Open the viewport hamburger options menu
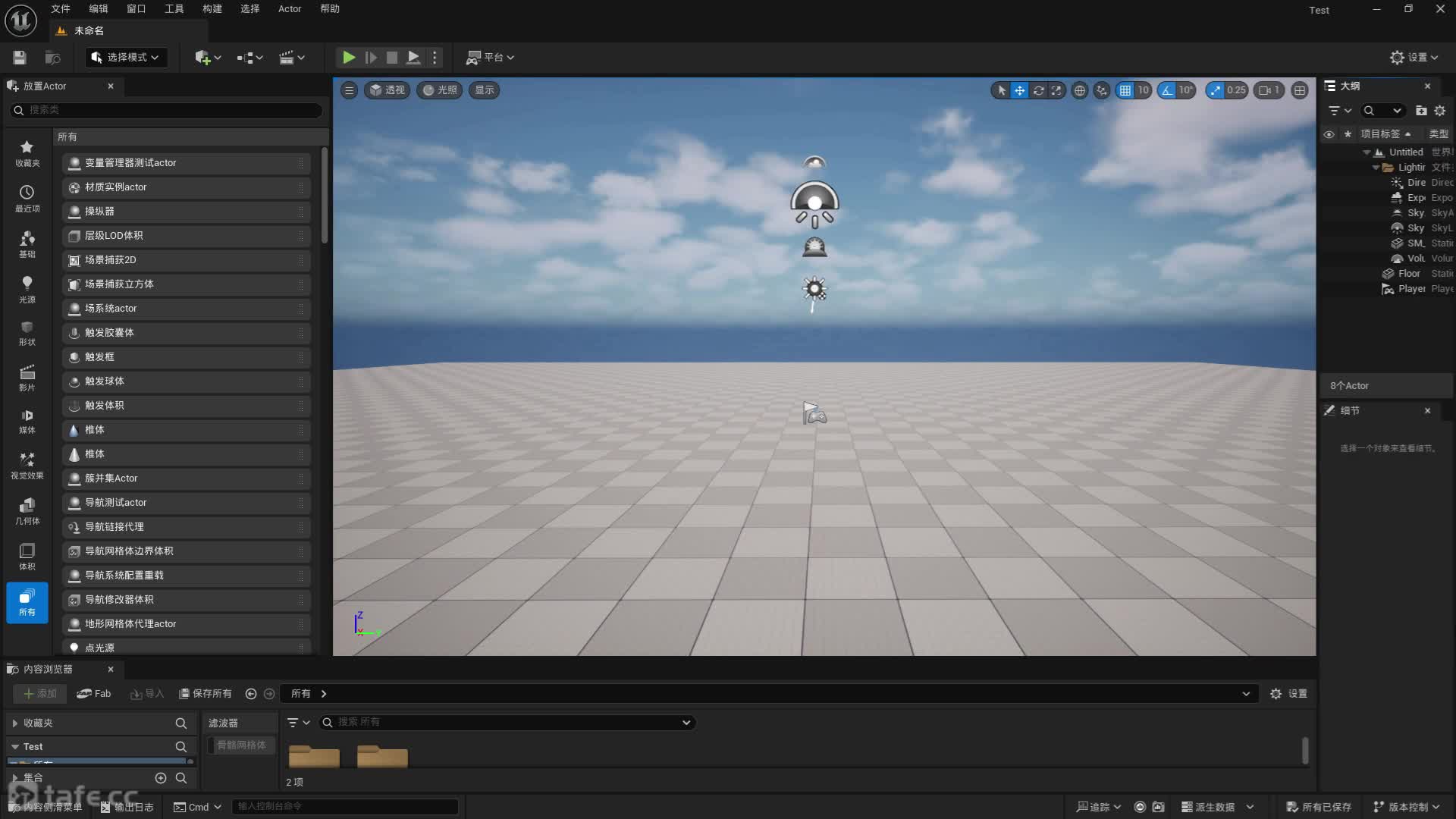 pos(349,90)
